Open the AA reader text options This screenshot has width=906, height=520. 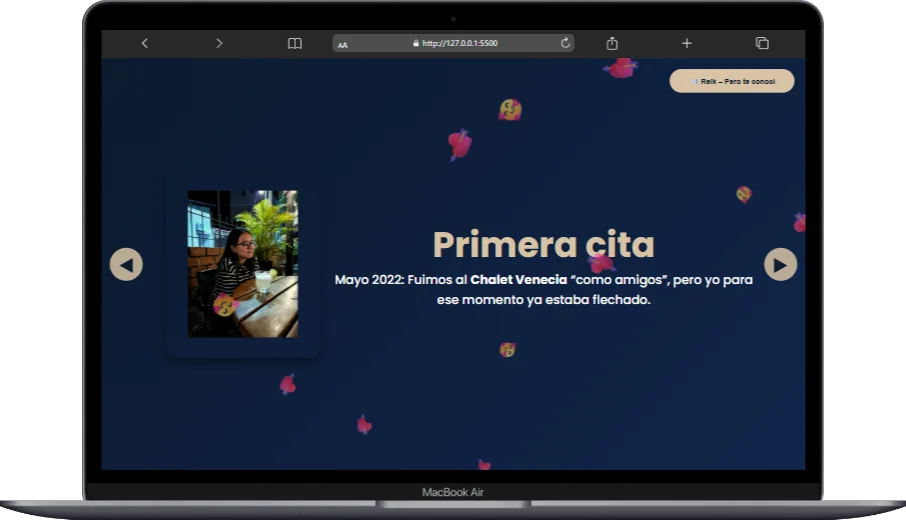(x=343, y=44)
